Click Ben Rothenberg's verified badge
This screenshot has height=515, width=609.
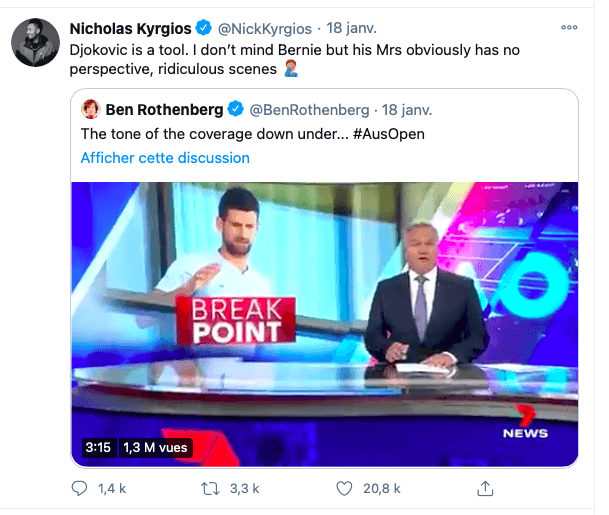tap(236, 108)
